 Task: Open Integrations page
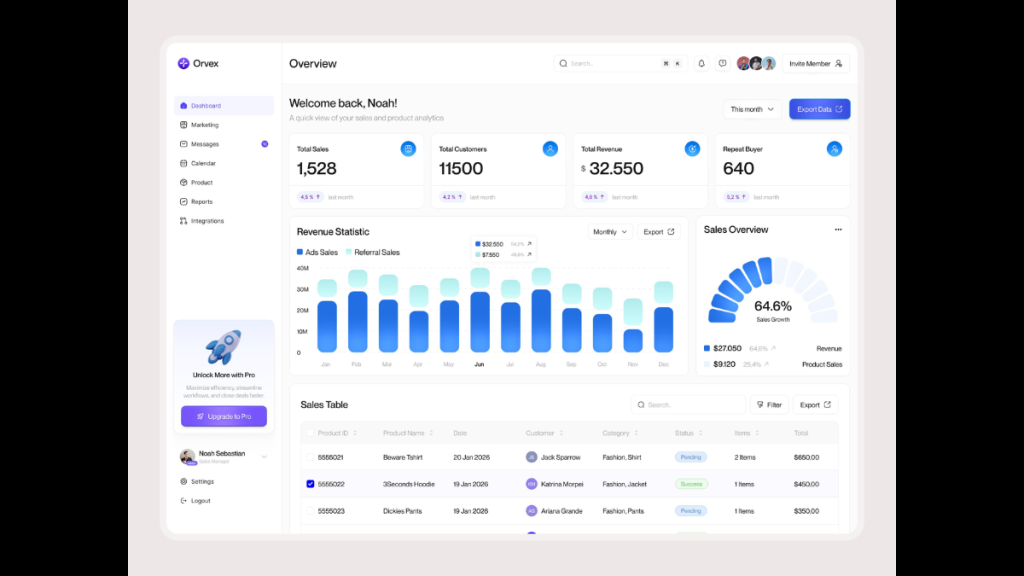223,221
